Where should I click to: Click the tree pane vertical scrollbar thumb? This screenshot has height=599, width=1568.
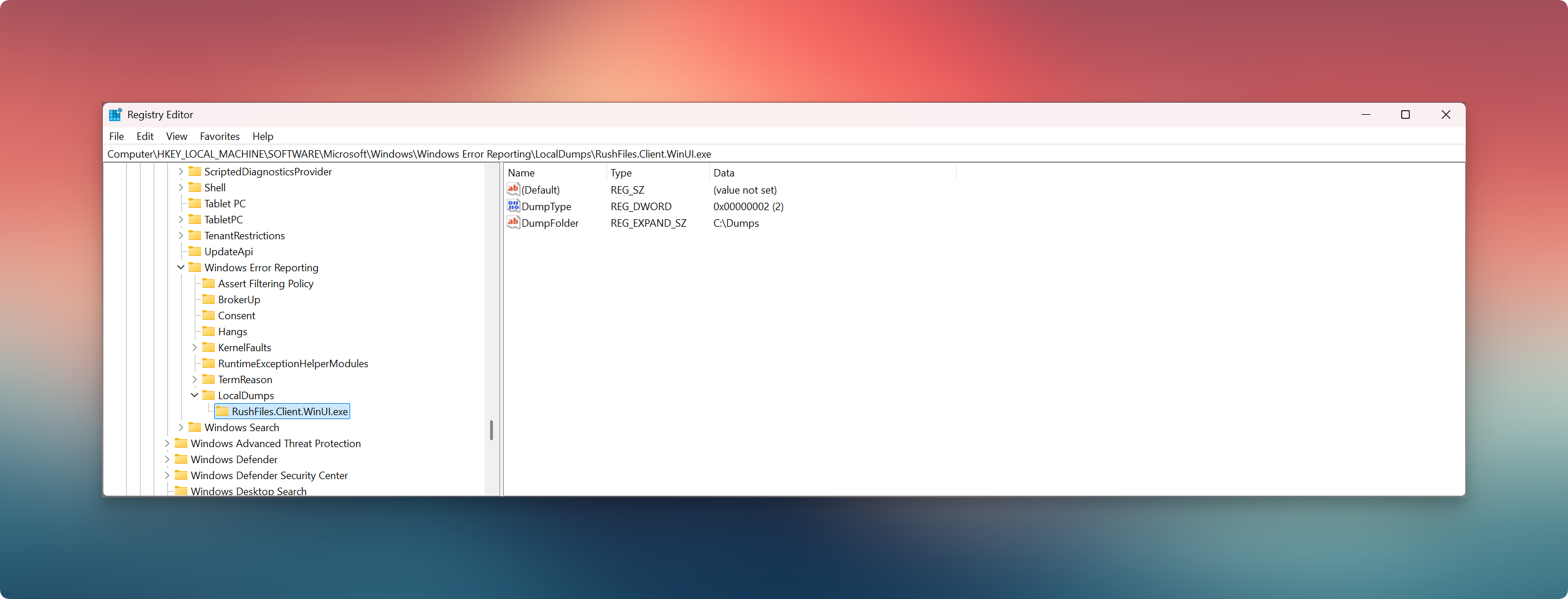click(491, 430)
